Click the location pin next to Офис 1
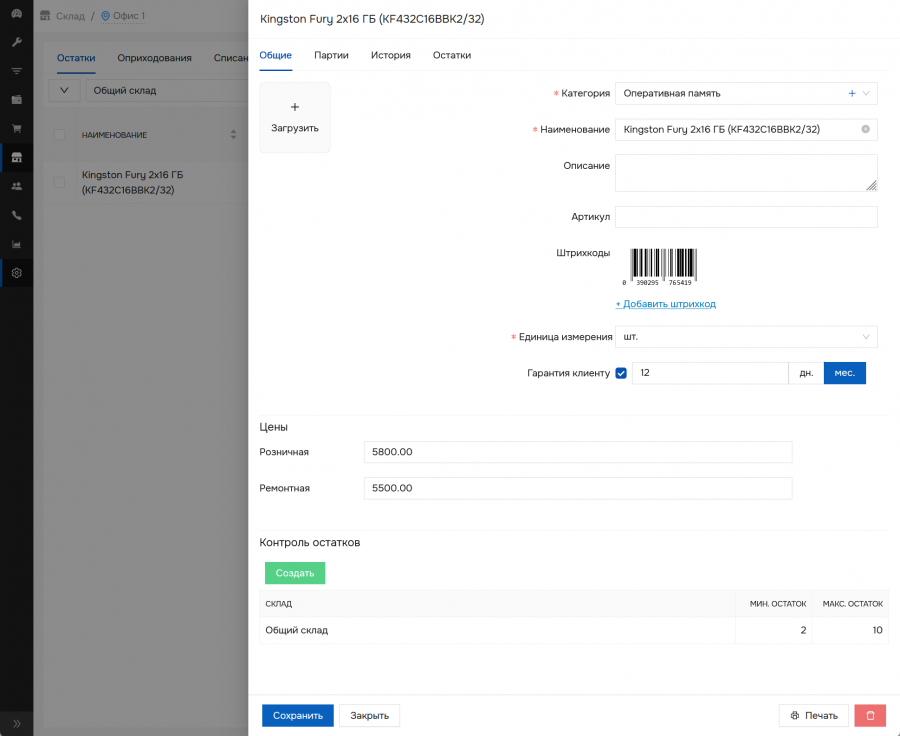 (105, 16)
